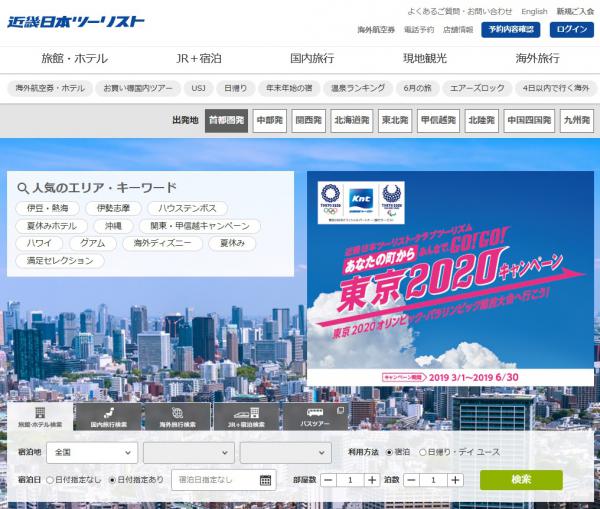The image size is (600, 509).
Task: Select 甲信越発 departure tab
Action: [x=438, y=121]
